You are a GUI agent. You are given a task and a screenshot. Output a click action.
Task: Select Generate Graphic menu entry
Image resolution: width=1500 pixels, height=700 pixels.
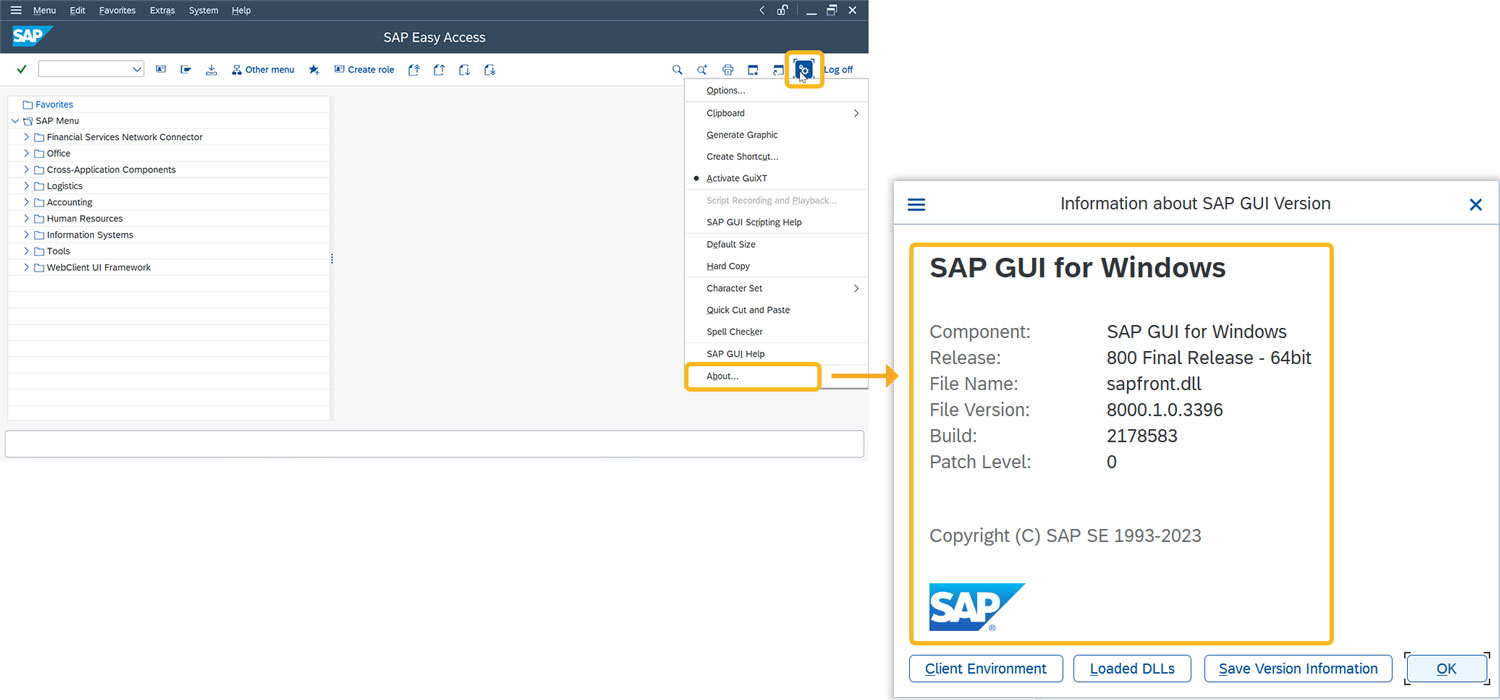tap(776, 135)
